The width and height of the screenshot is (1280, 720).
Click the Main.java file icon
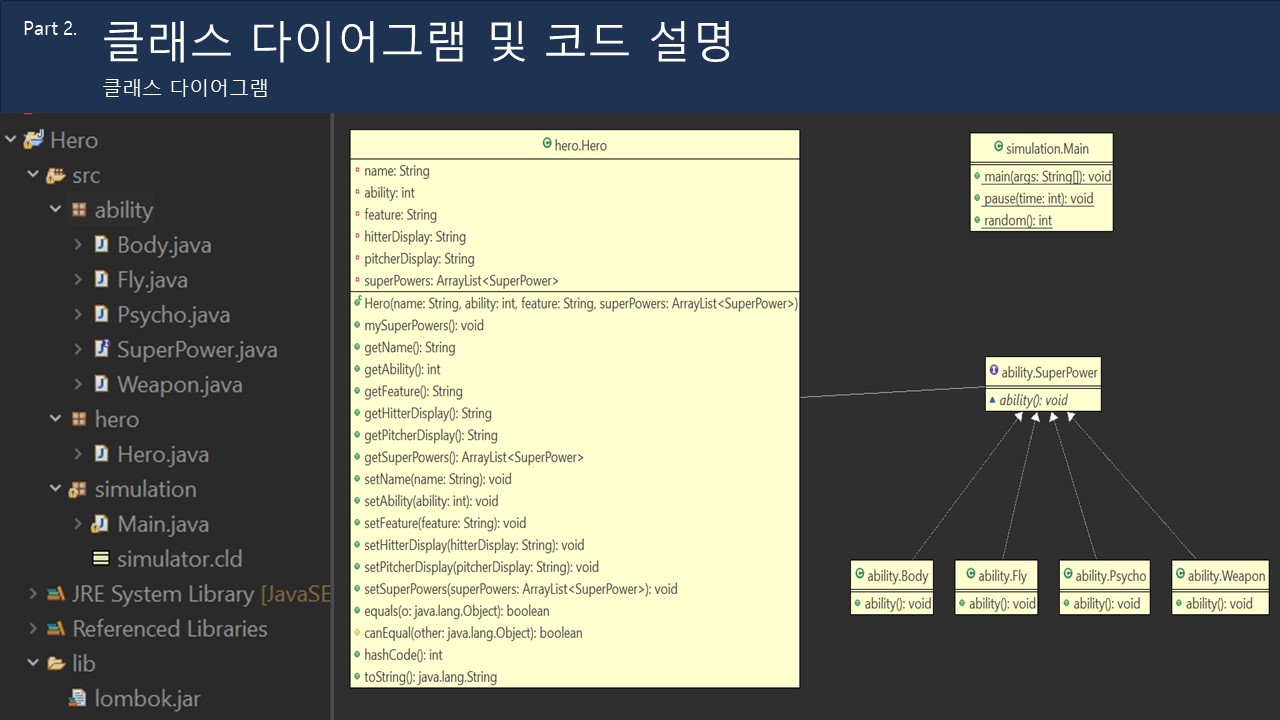coord(100,524)
